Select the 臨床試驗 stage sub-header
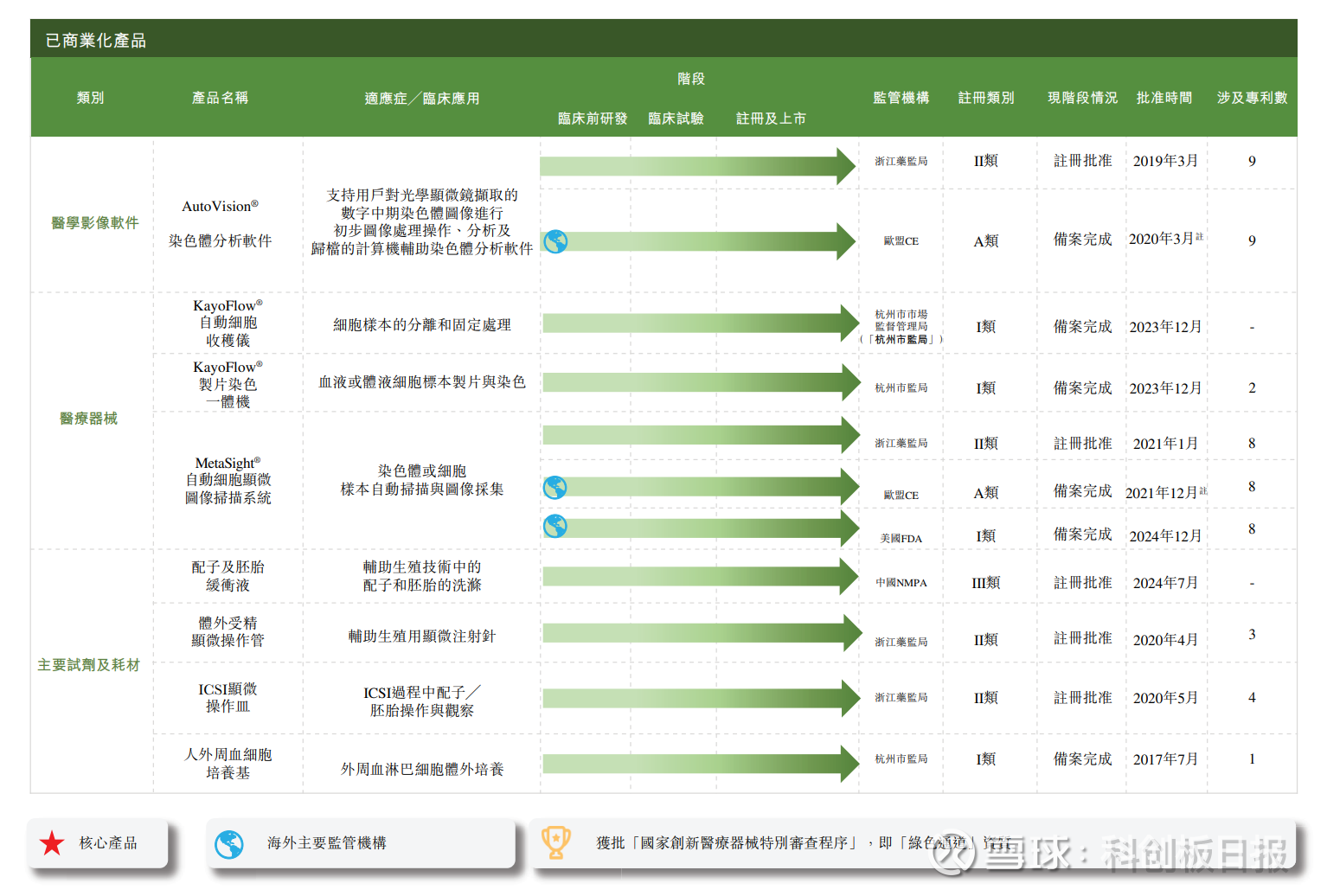The width and height of the screenshot is (1327, 896). 676,118
